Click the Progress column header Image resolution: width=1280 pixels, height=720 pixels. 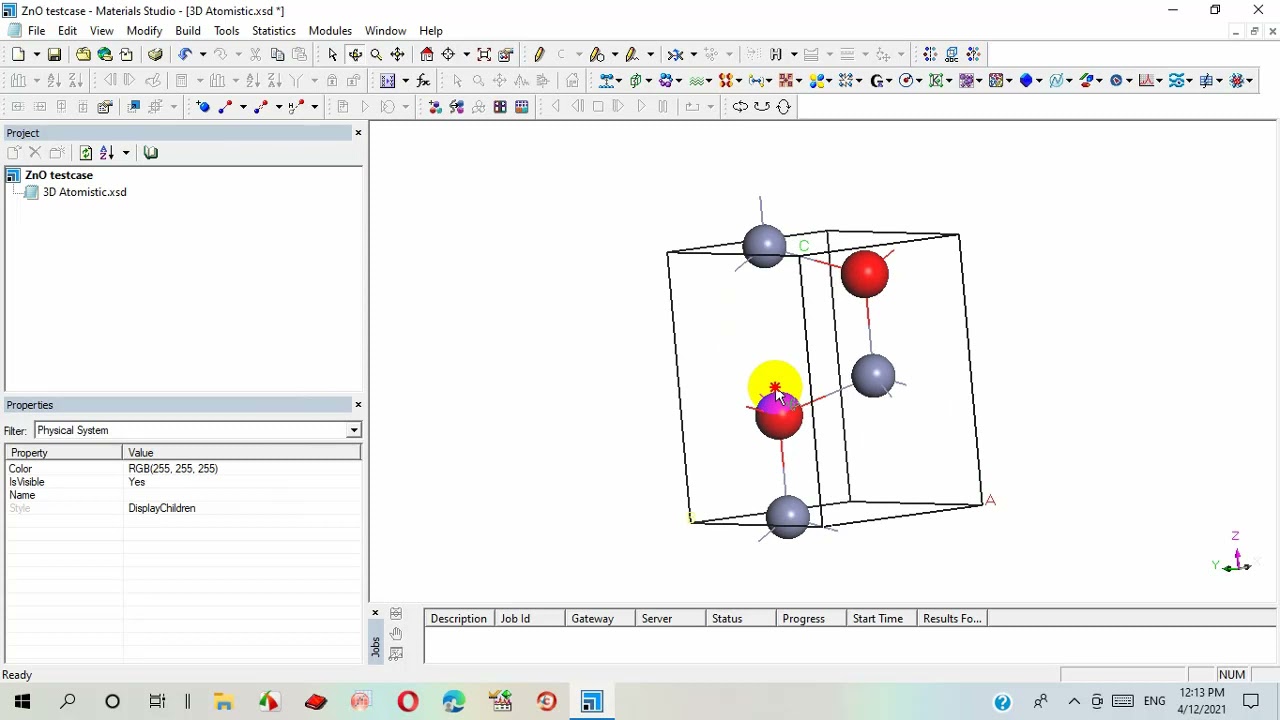click(x=812, y=619)
